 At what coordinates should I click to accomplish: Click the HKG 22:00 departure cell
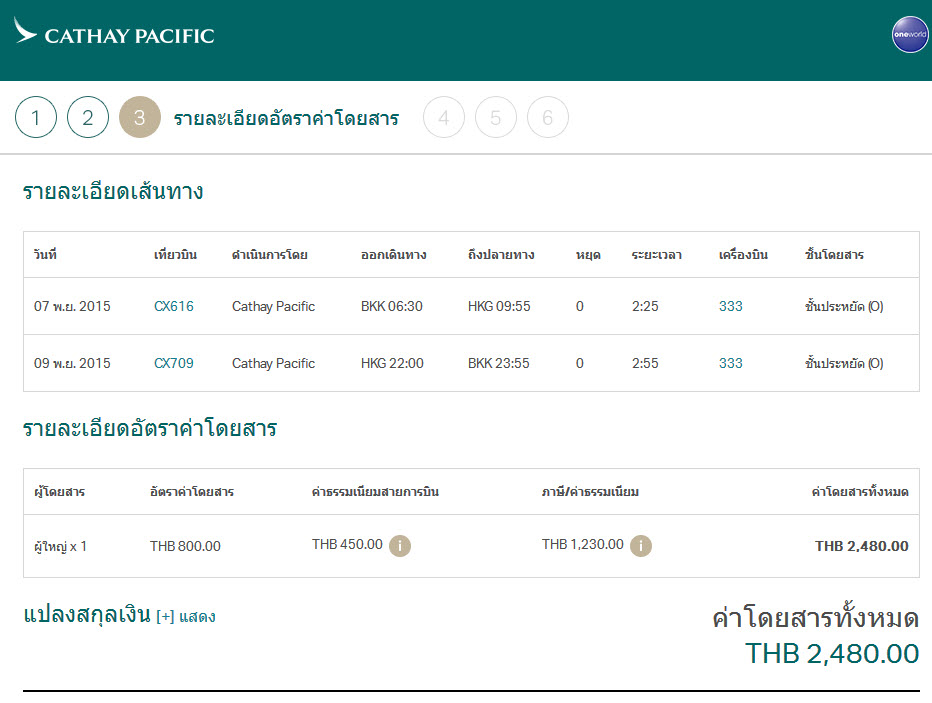click(x=392, y=363)
